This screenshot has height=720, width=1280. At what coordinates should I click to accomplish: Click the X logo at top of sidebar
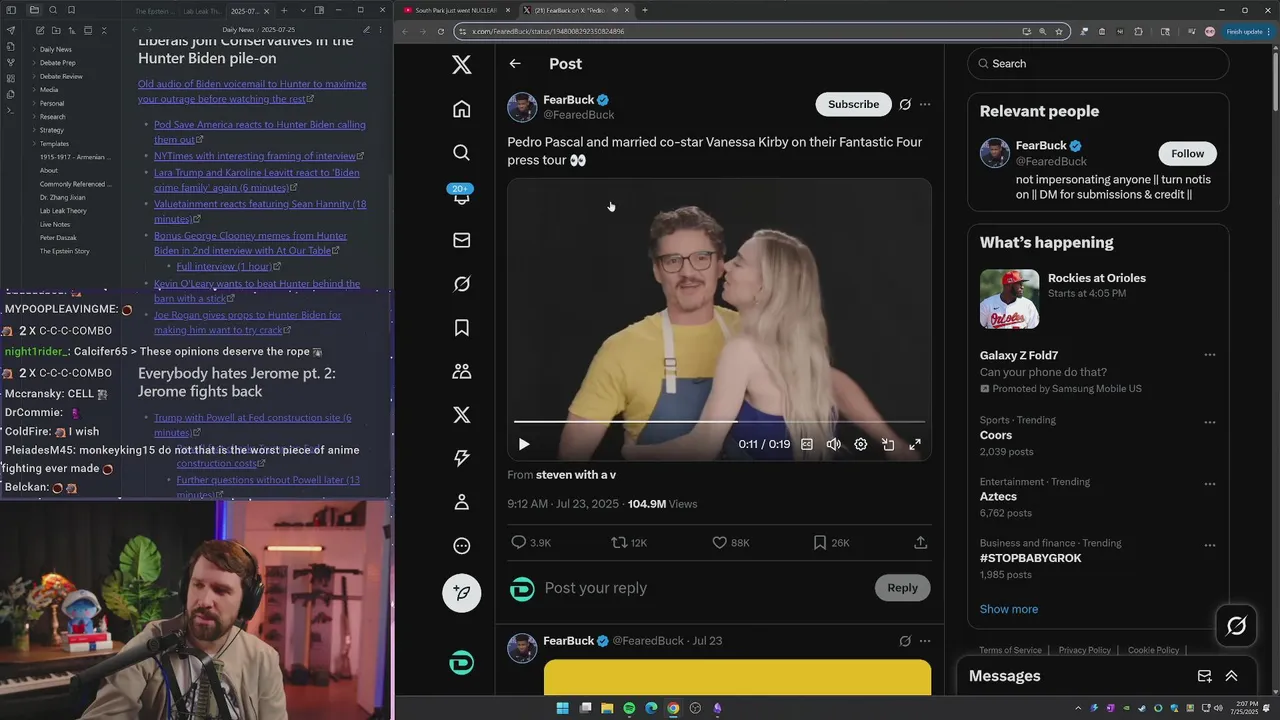click(x=461, y=65)
